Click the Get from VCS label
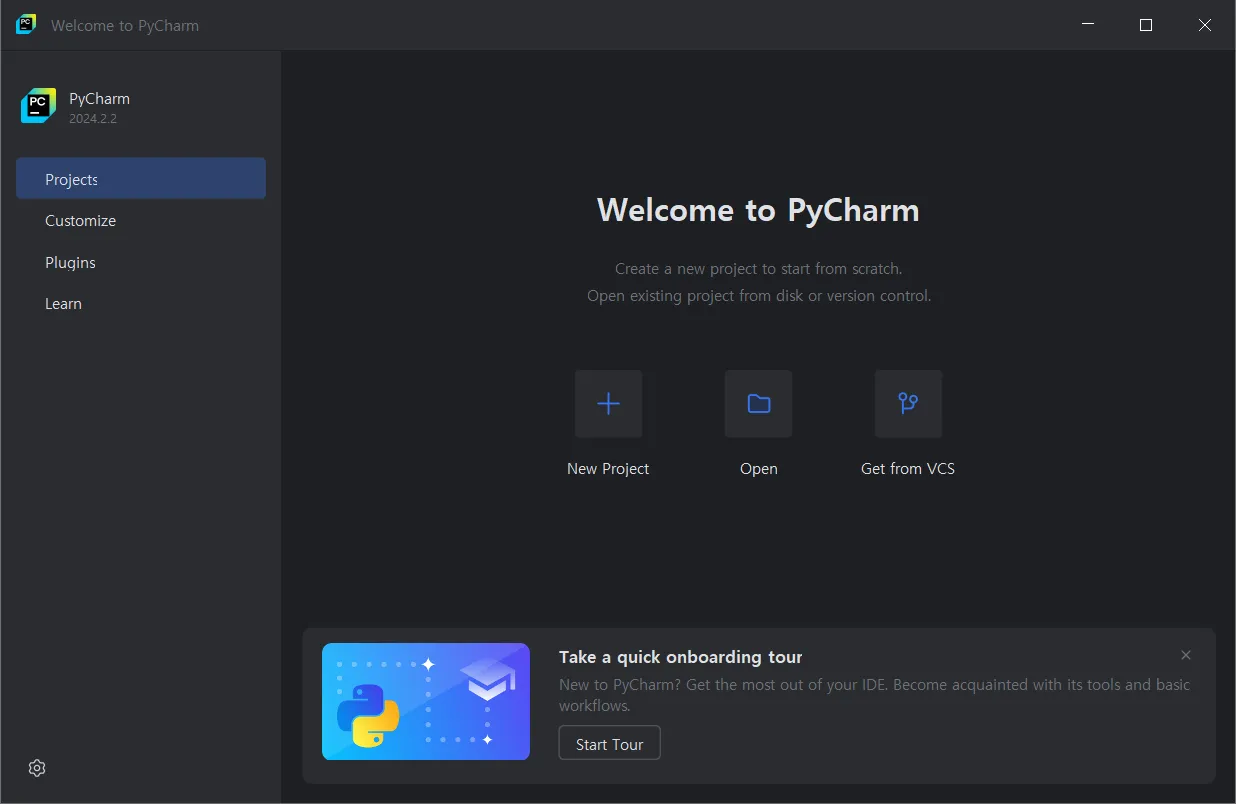1236x804 pixels. (x=908, y=469)
